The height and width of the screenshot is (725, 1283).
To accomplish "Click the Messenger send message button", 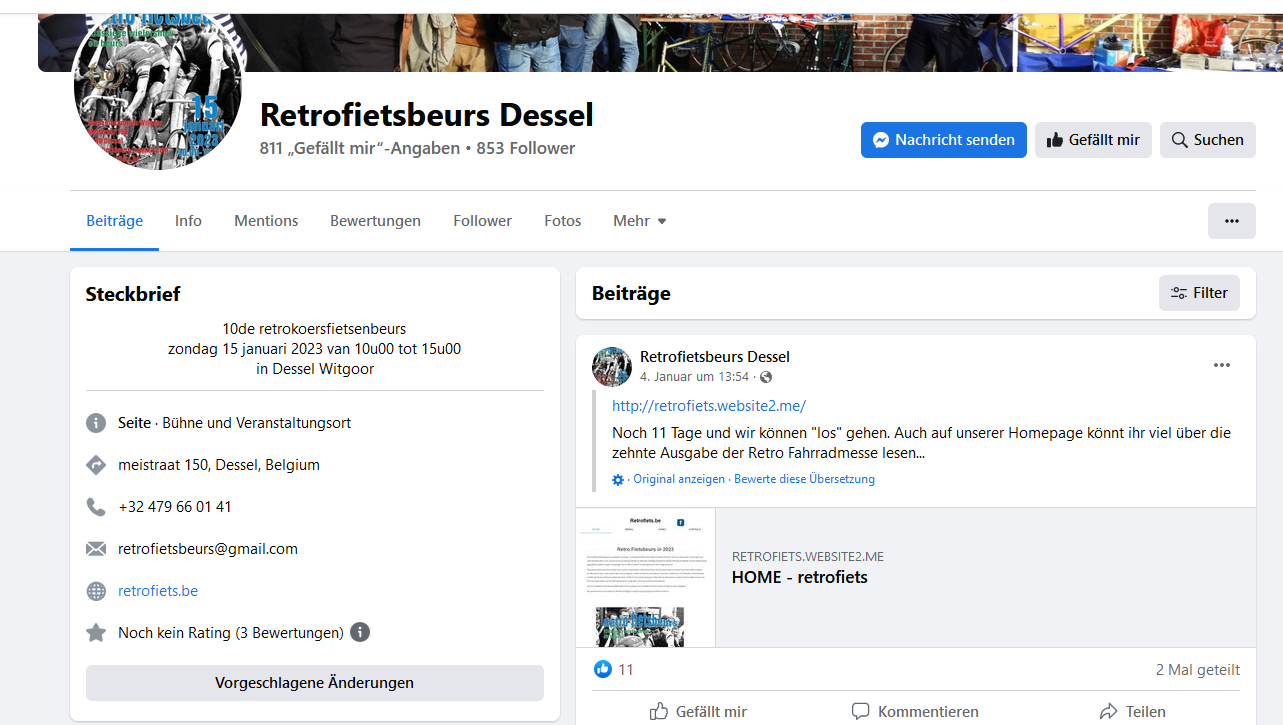I will (943, 140).
